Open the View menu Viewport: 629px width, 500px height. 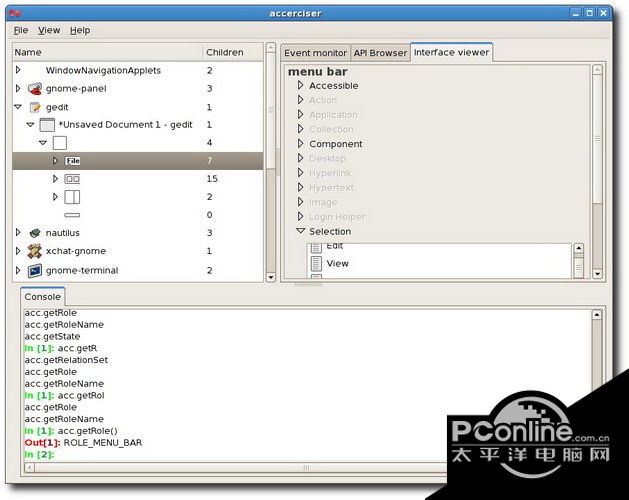coord(49,30)
